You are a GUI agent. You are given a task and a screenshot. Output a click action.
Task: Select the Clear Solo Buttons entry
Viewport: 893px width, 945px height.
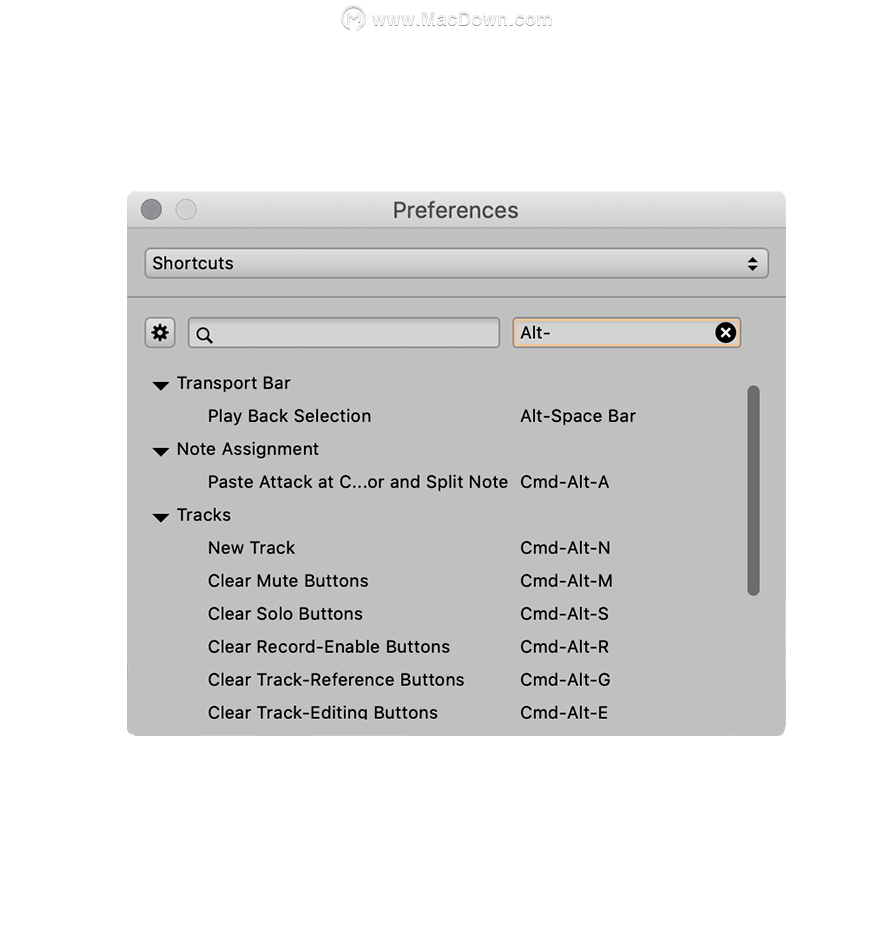pos(283,613)
